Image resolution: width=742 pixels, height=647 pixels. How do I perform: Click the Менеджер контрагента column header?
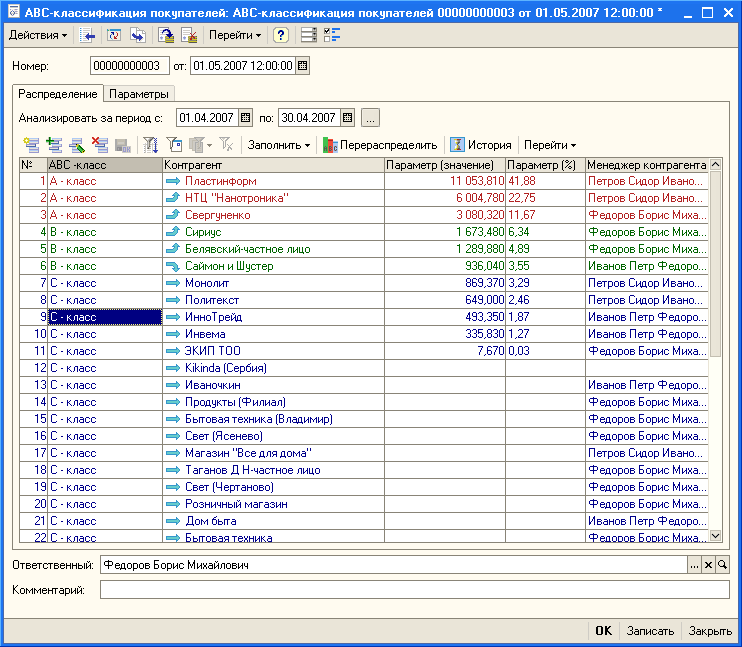click(647, 165)
